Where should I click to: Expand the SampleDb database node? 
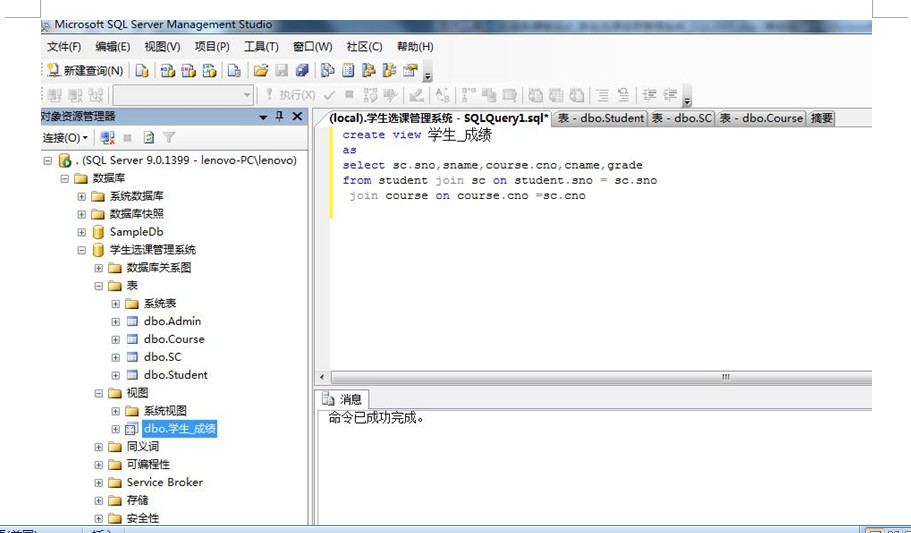click(81, 232)
